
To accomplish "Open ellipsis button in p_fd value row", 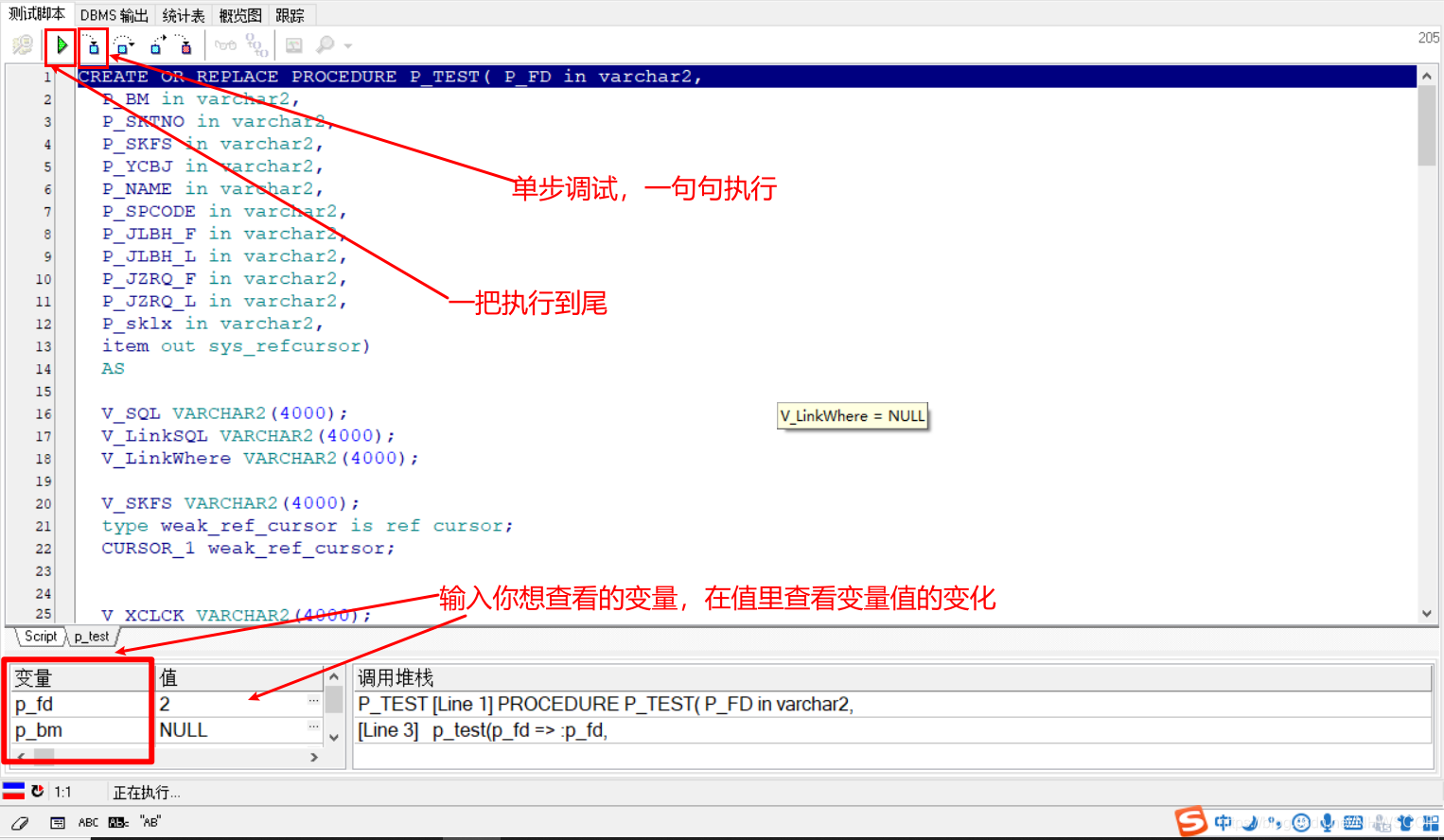I will (313, 701).
